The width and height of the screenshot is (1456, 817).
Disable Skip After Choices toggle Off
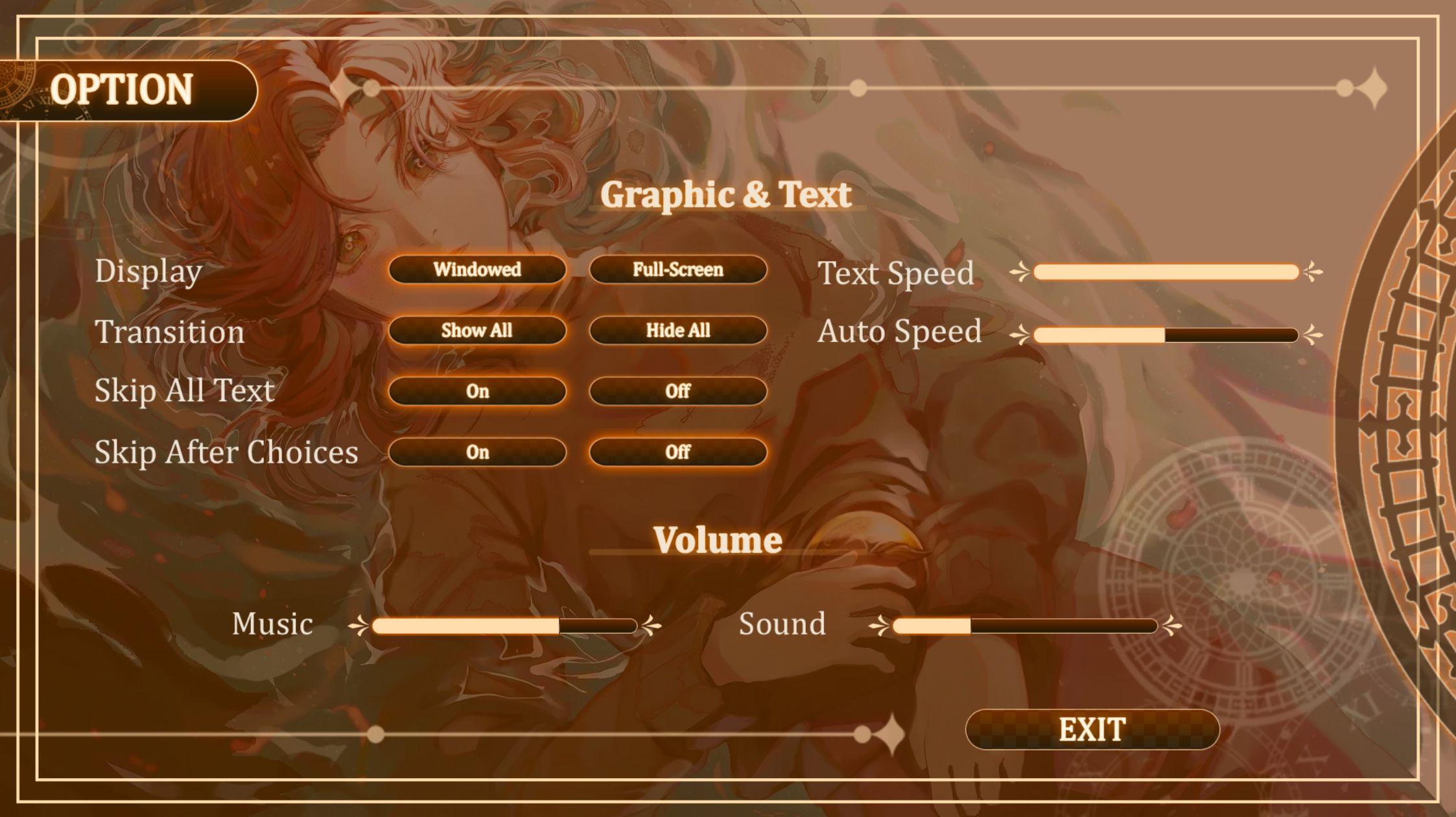pos(679,451)
